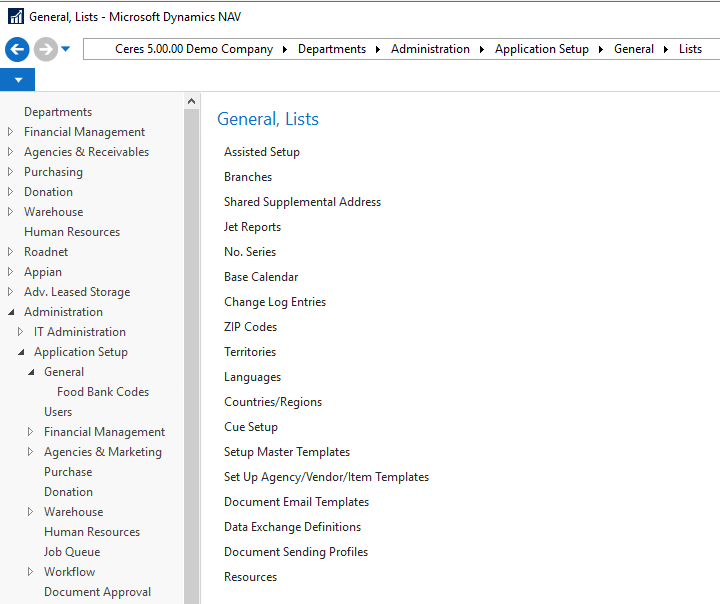This screenshot has width=720, height=604.
Task: Click Application Setup in the breadcrumb
Action: tap(541, 49)
